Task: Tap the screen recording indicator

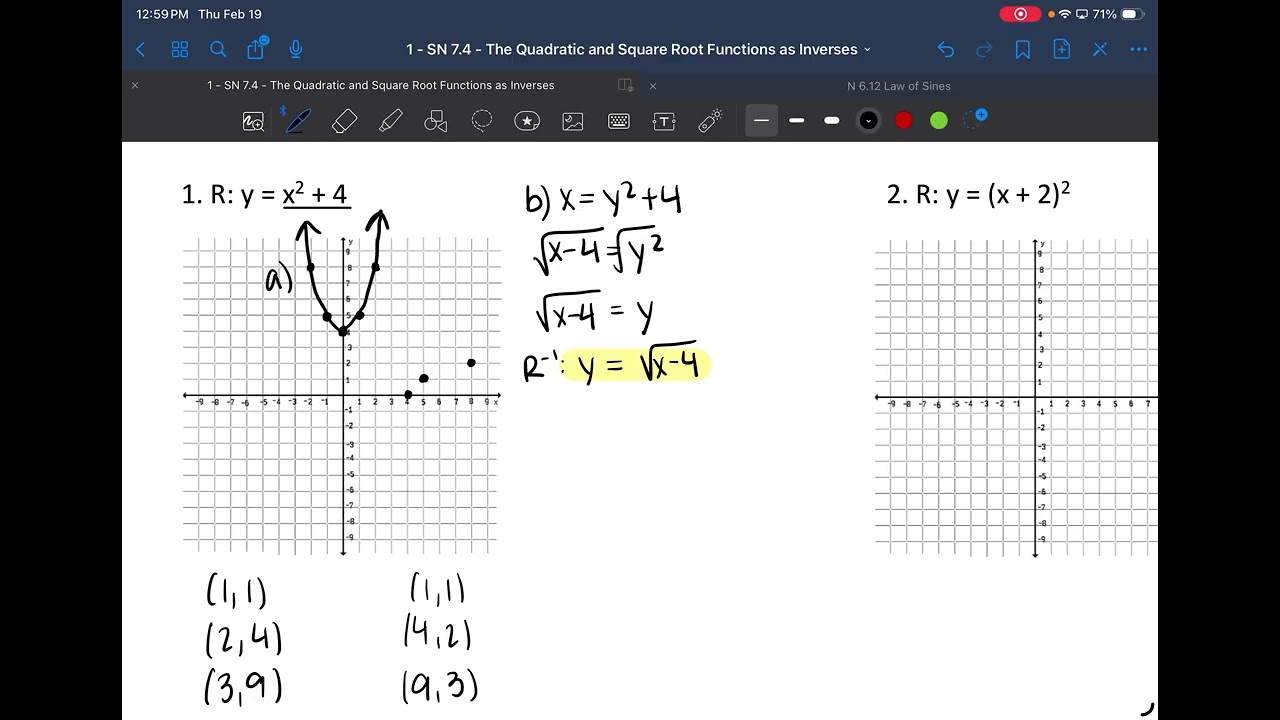Action: tap(1020, 14)
